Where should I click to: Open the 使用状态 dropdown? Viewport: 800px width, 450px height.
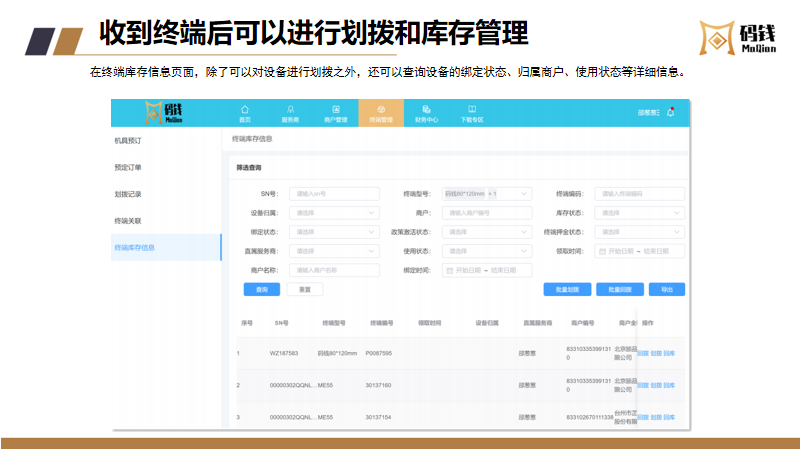point(487,251)
